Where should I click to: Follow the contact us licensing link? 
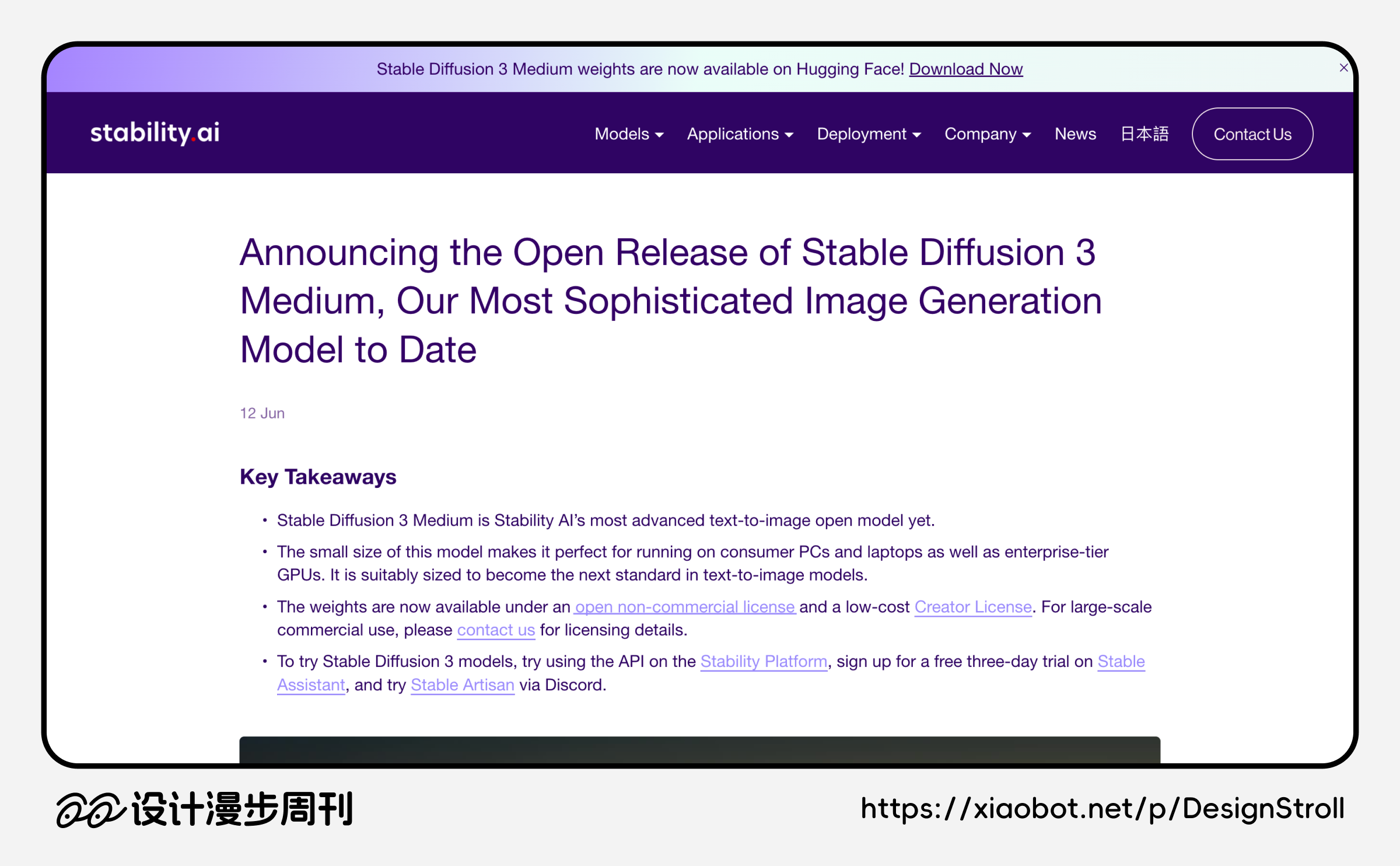496,630
